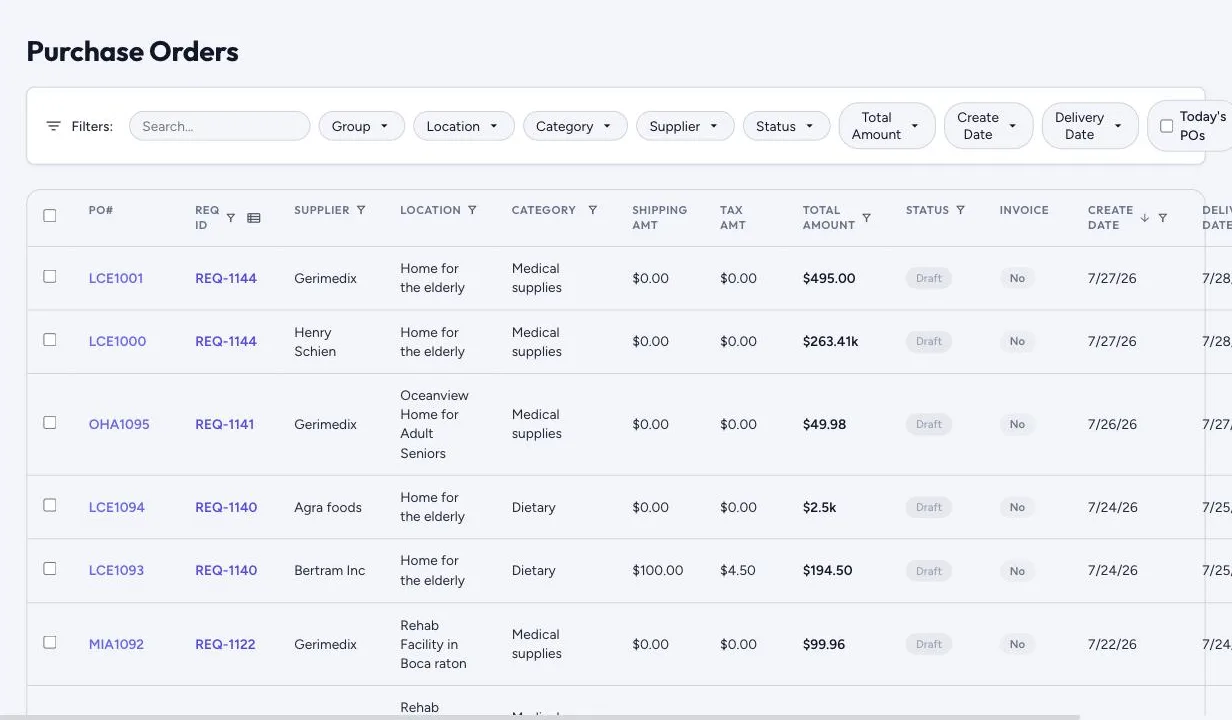1232x720 pixels.
Task: Open the Supplier filter dropdown
Action: 685,126
